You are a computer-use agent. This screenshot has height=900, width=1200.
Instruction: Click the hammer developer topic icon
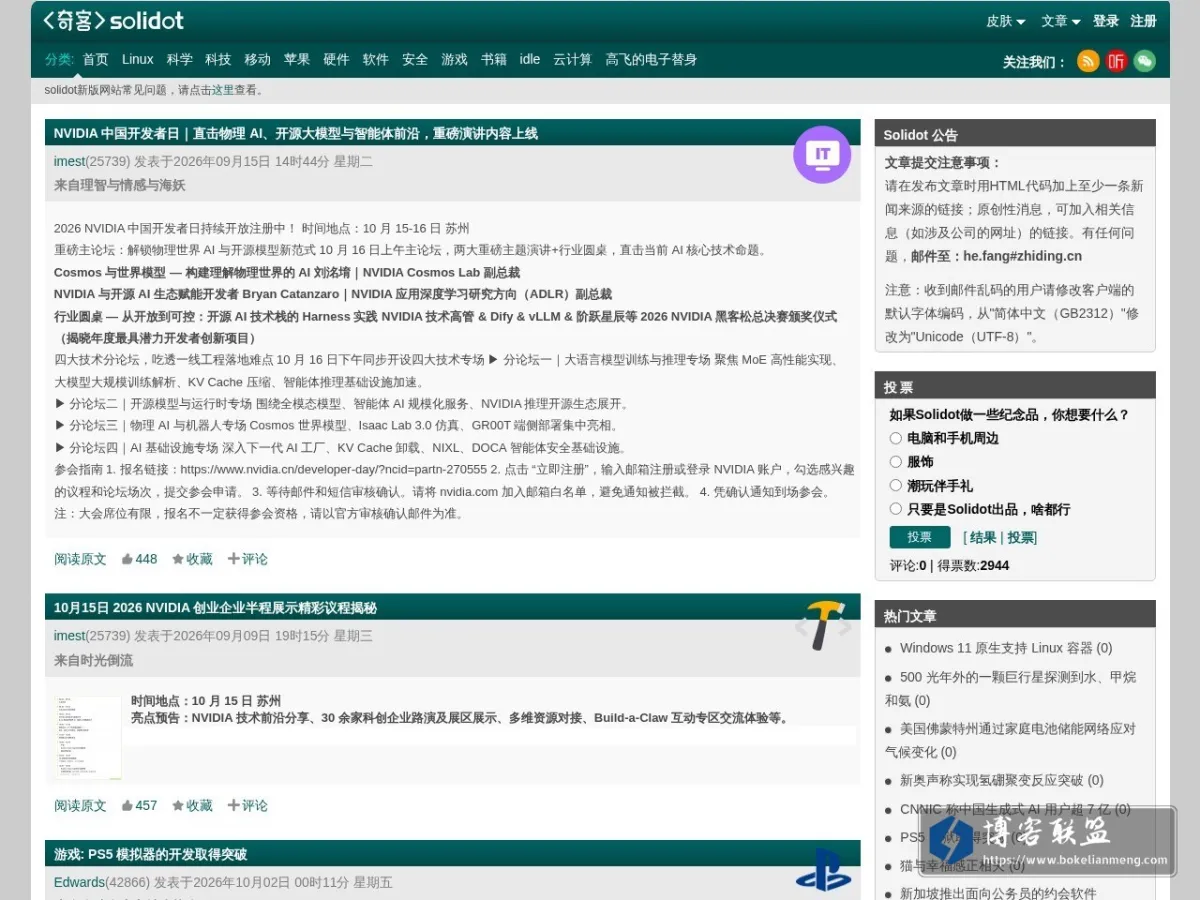(824, 626)
